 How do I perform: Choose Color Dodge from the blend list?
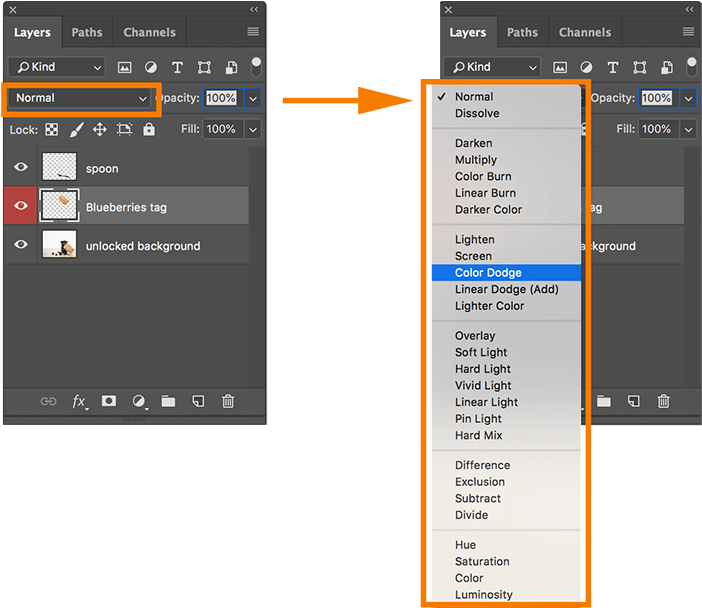click(488, 272)
